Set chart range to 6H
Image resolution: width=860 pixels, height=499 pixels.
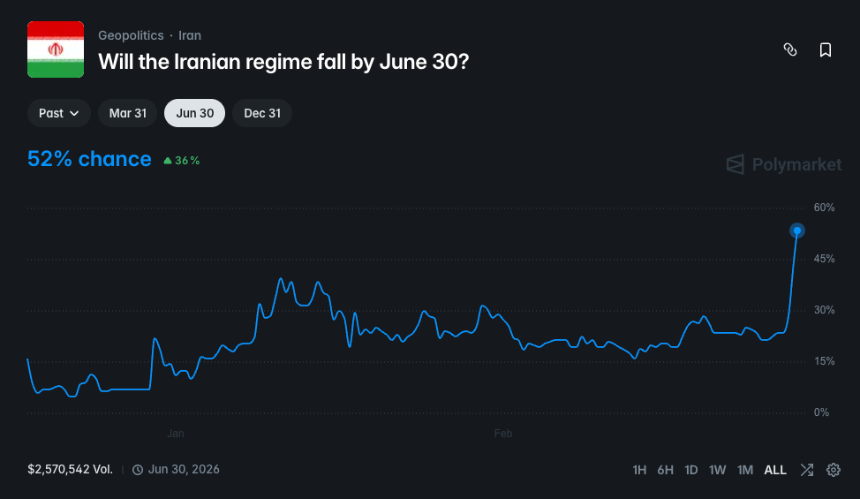665,469
